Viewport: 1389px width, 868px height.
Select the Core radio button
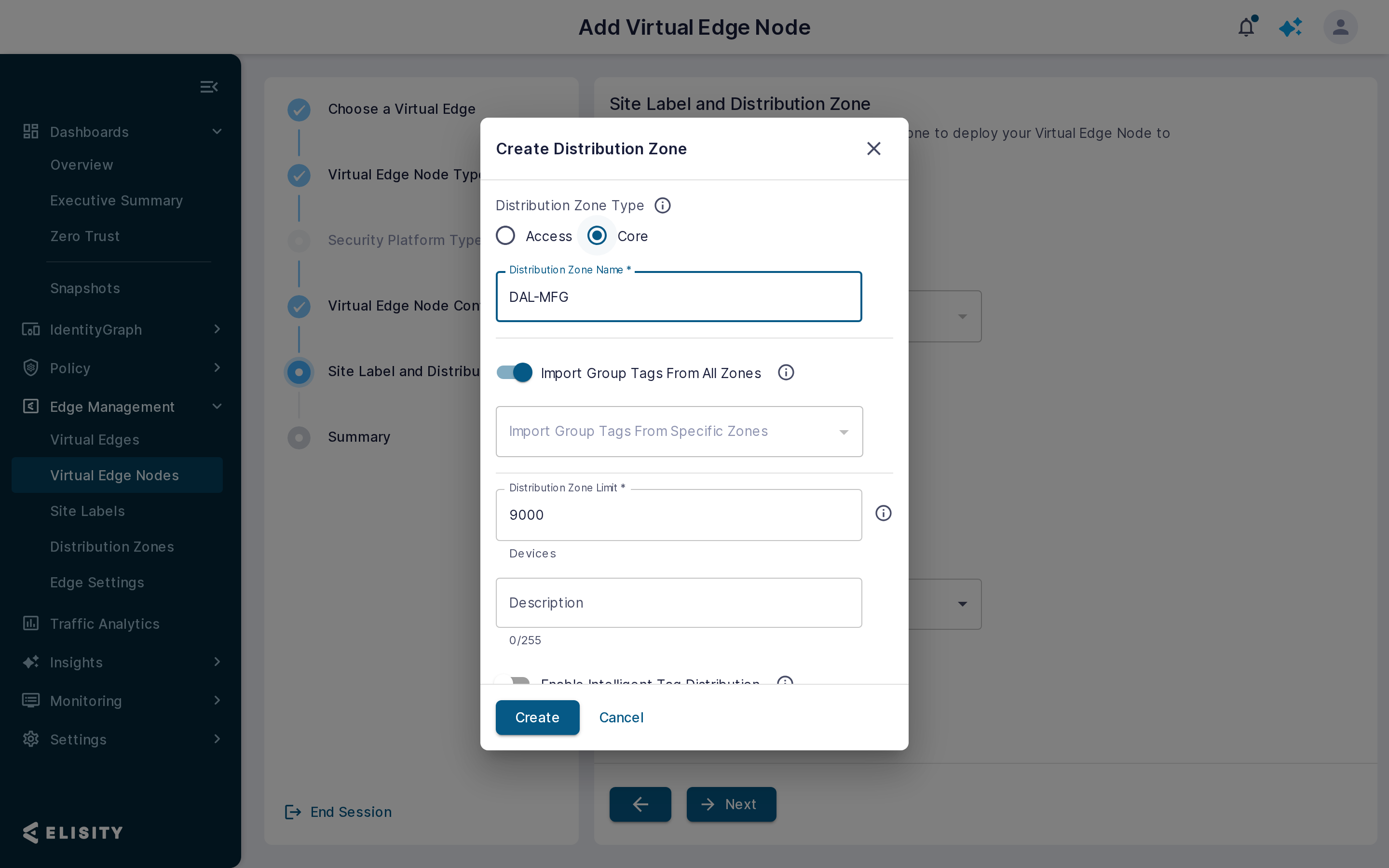(597, 235)
